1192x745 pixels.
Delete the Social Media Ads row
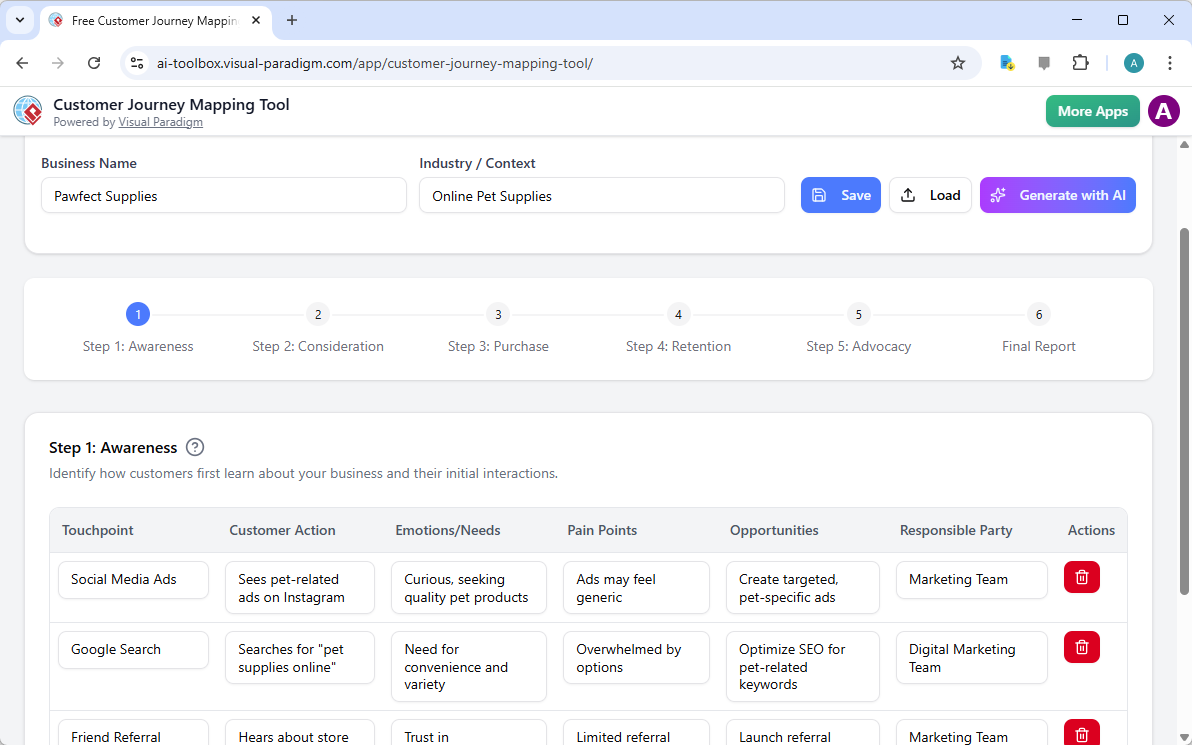tap(1081, 577)
